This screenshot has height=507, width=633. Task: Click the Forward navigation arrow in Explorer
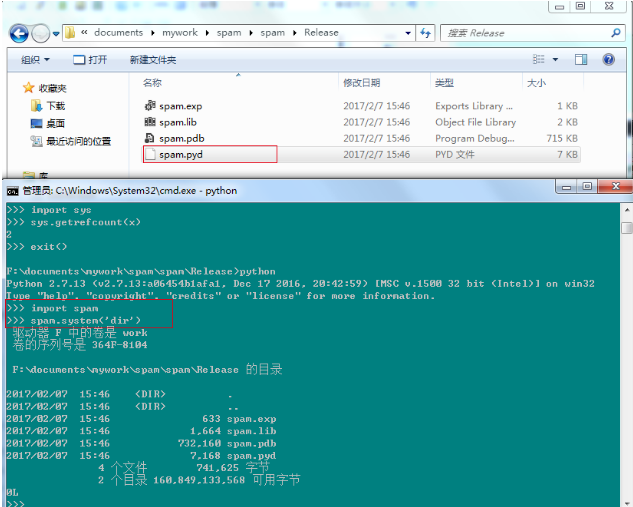41,33
